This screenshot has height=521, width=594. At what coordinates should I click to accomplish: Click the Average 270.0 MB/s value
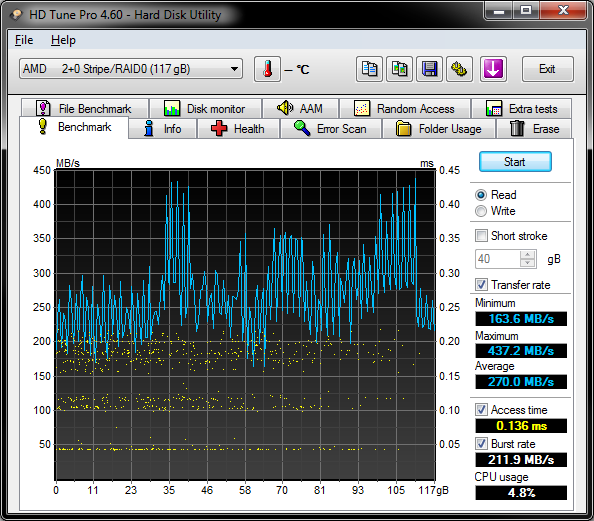coord(521,382)
